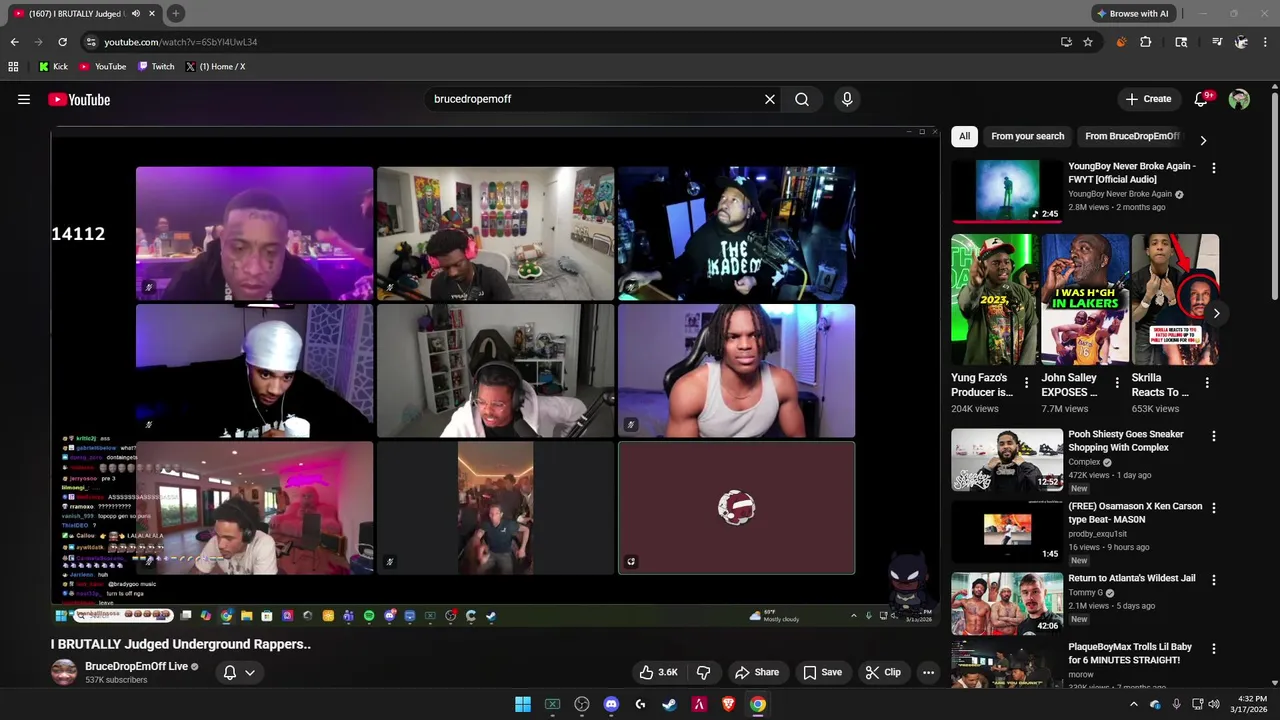Open the John Salley EXPOSES short

(1085, 300)
